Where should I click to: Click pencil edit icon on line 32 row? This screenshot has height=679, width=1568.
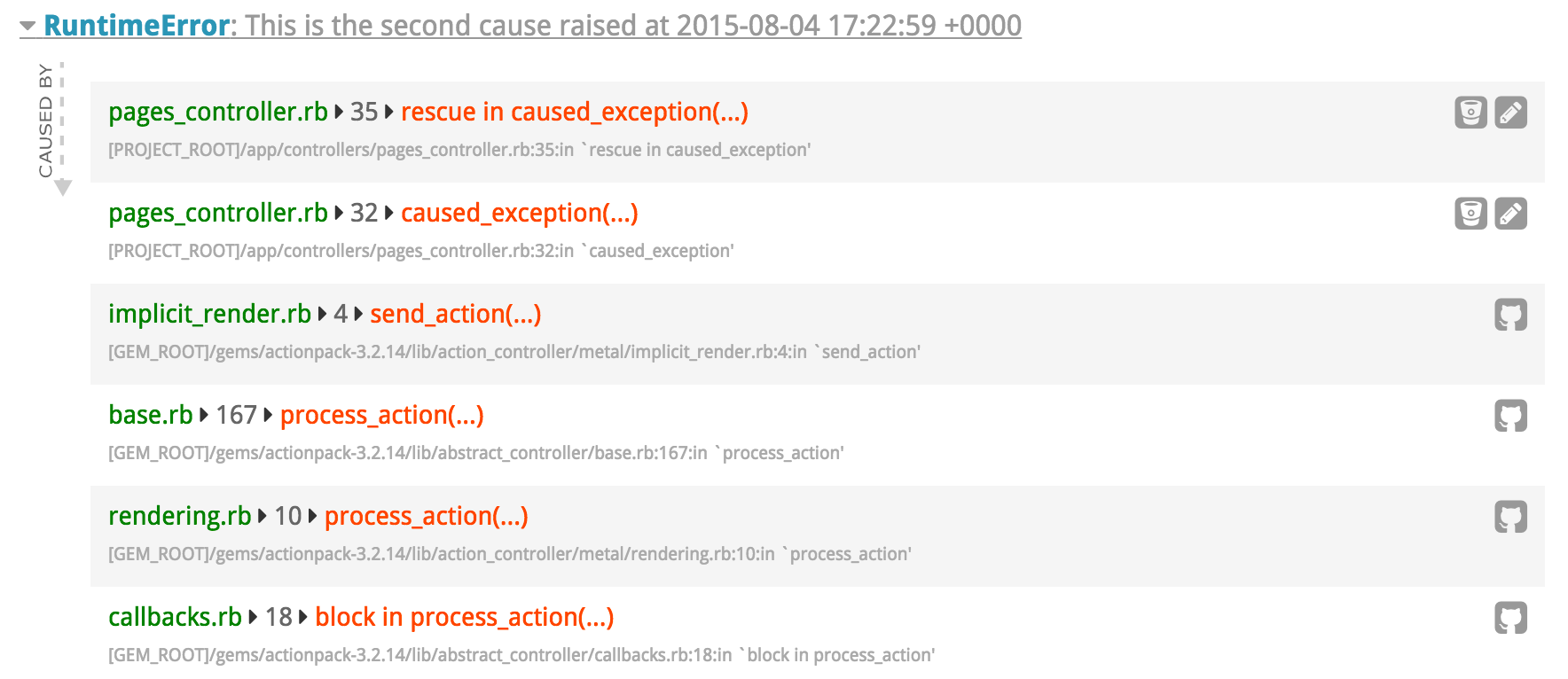point(1510,214)
